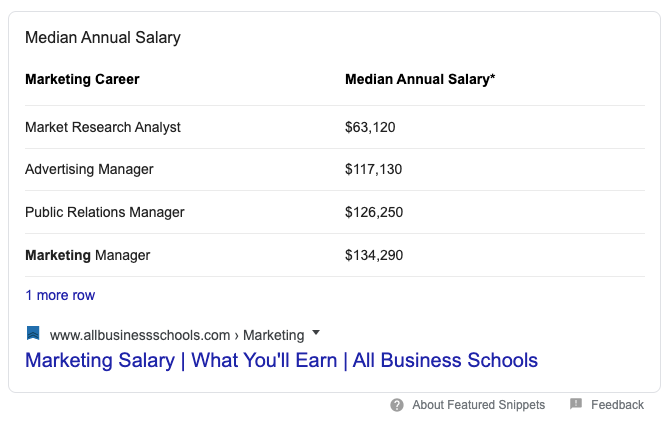Select the Market Research Analyst row
Screen dimensions: 671x427
pyautogui.click(x=335, y=127)
